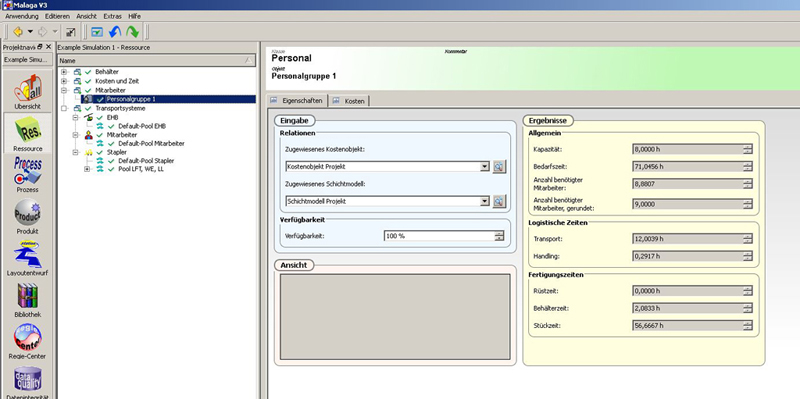Collapse the Stapler tree node

click(76, 153)
